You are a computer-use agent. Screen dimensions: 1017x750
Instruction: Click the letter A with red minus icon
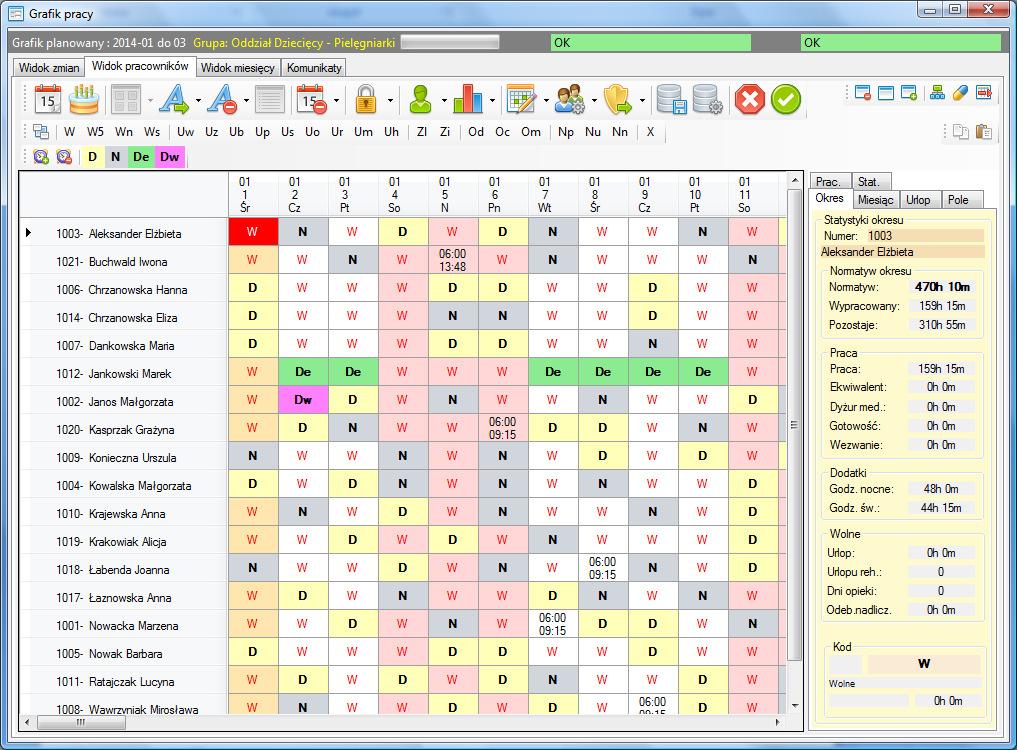222,99
